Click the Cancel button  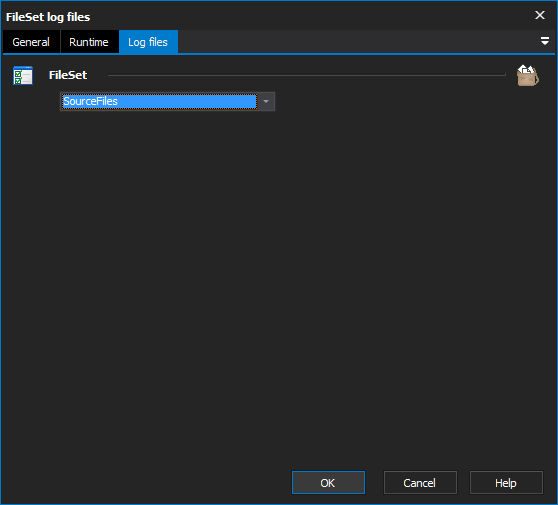pos(420,483)
